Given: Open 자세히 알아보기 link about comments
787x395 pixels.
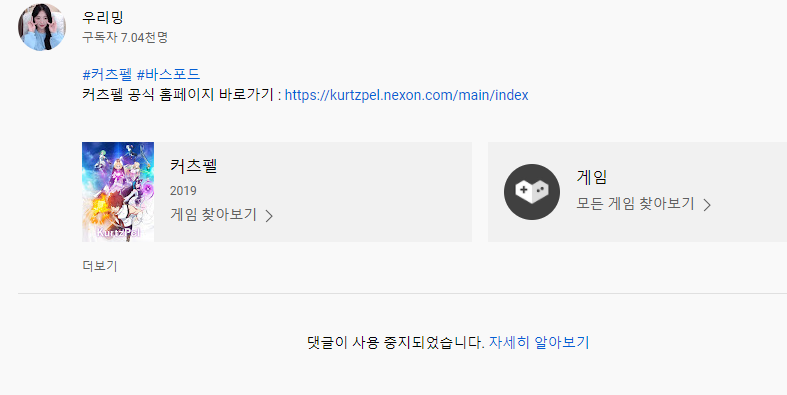Looking at the screenshot, I should pos(539,343).
